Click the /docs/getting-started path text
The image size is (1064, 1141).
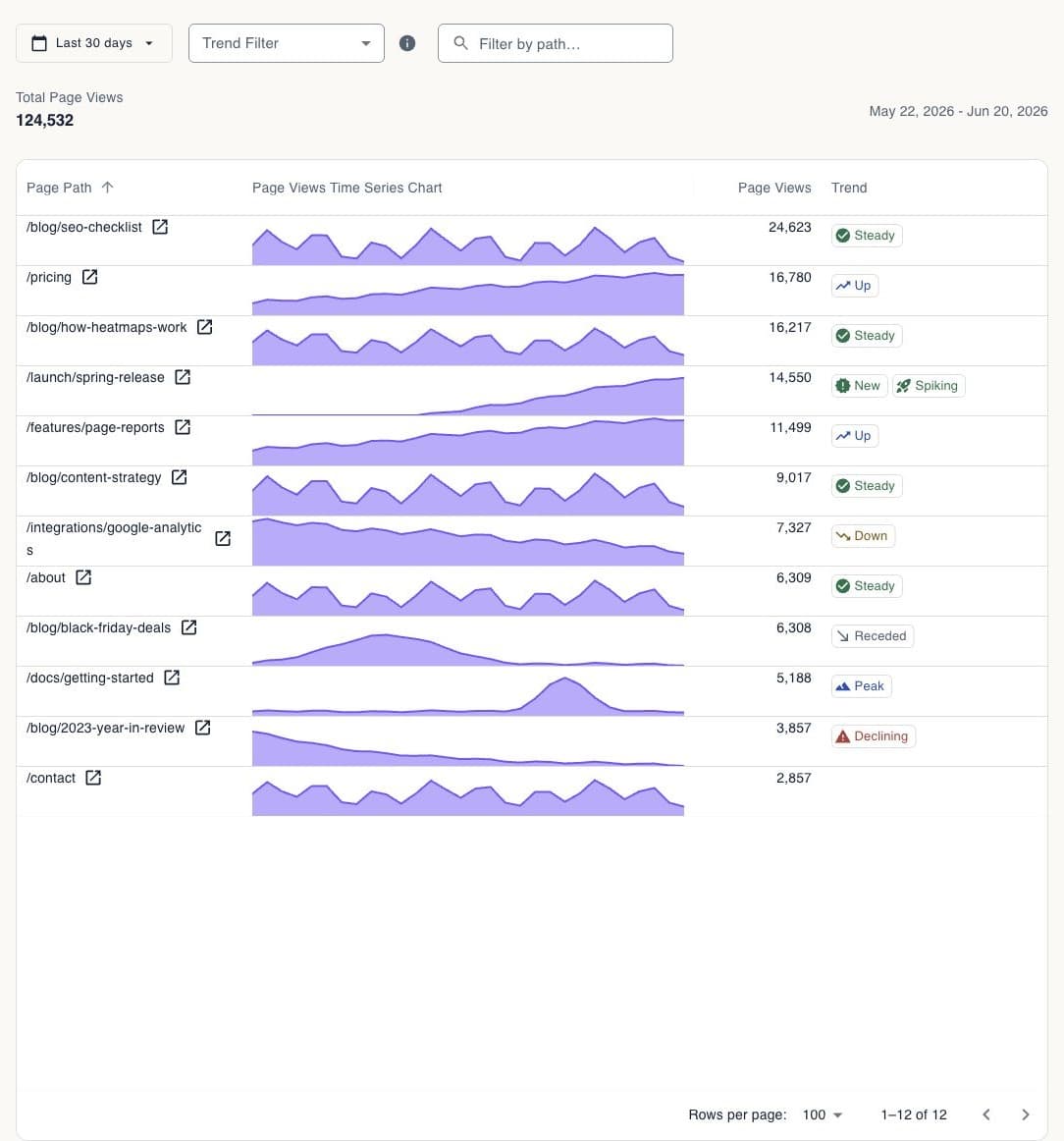90,679
